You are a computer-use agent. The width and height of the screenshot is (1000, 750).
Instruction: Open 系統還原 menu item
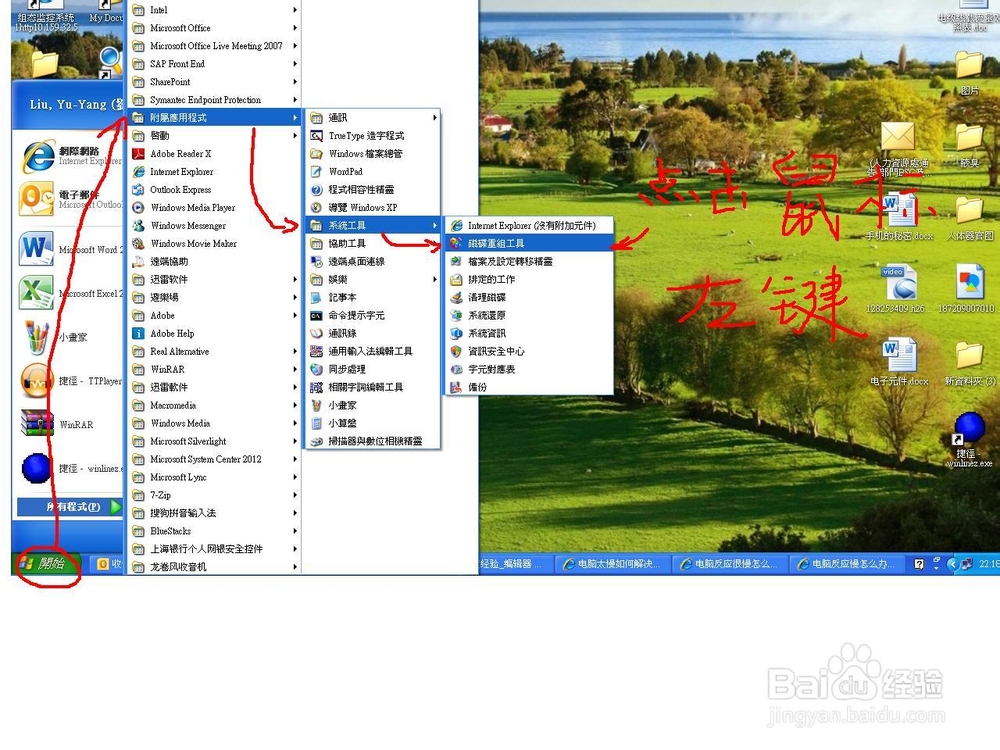pyautogui.click(x=529, y=315)
